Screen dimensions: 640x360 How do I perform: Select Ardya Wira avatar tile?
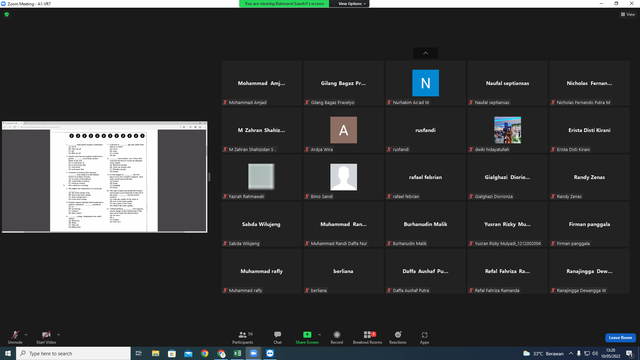point(343,130)
